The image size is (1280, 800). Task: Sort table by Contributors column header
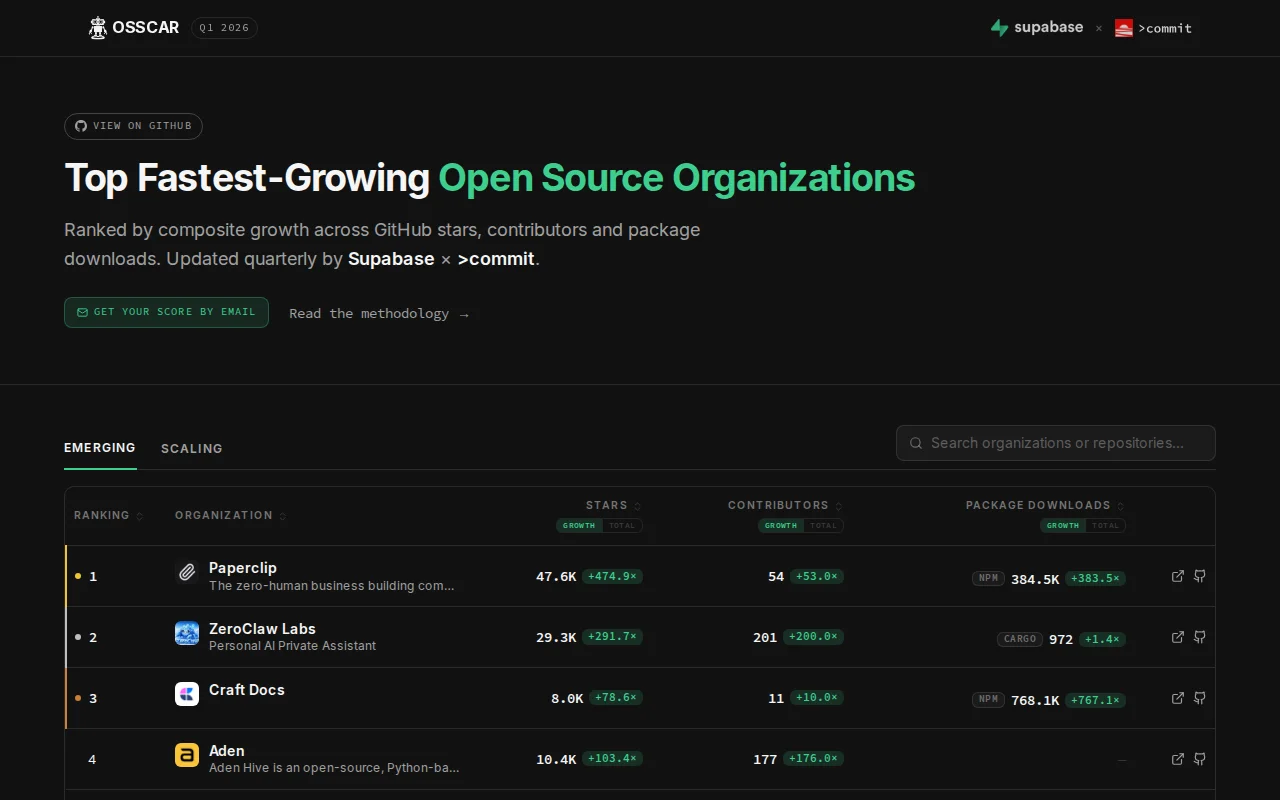coord(785,505)
